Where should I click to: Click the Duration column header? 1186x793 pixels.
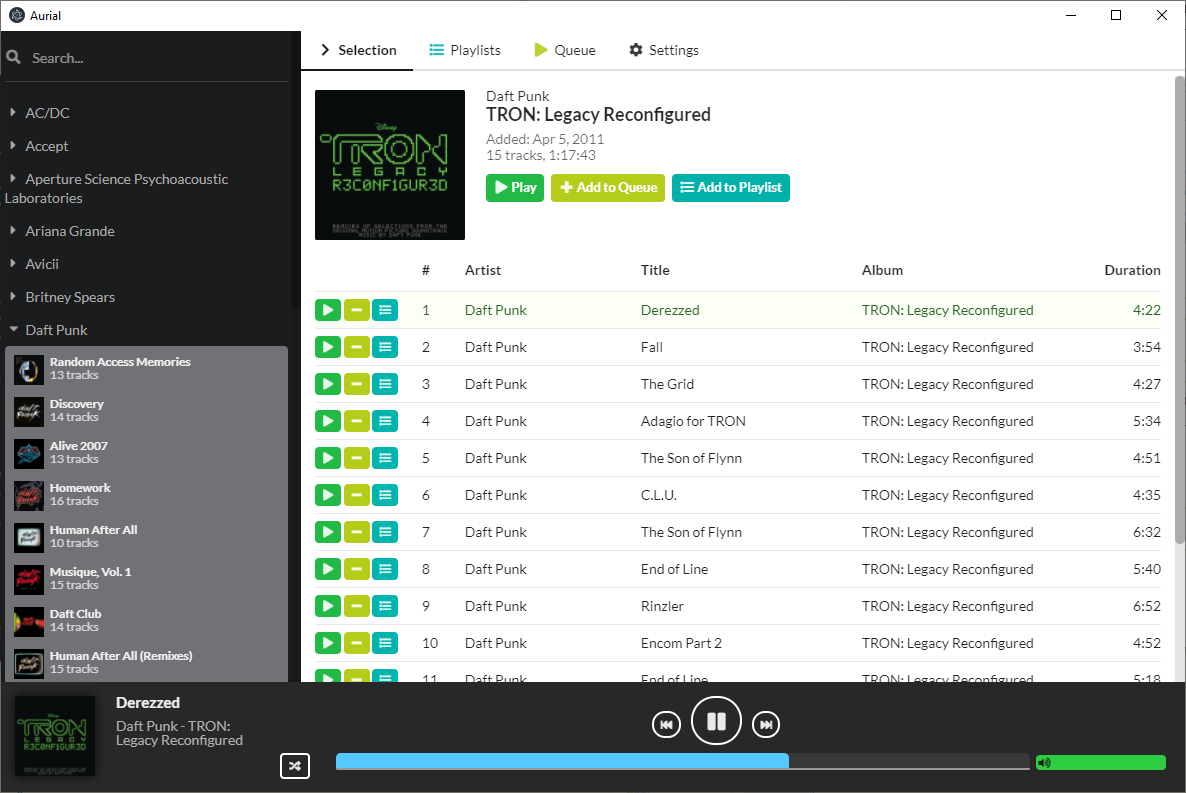tap(1132, 270)
